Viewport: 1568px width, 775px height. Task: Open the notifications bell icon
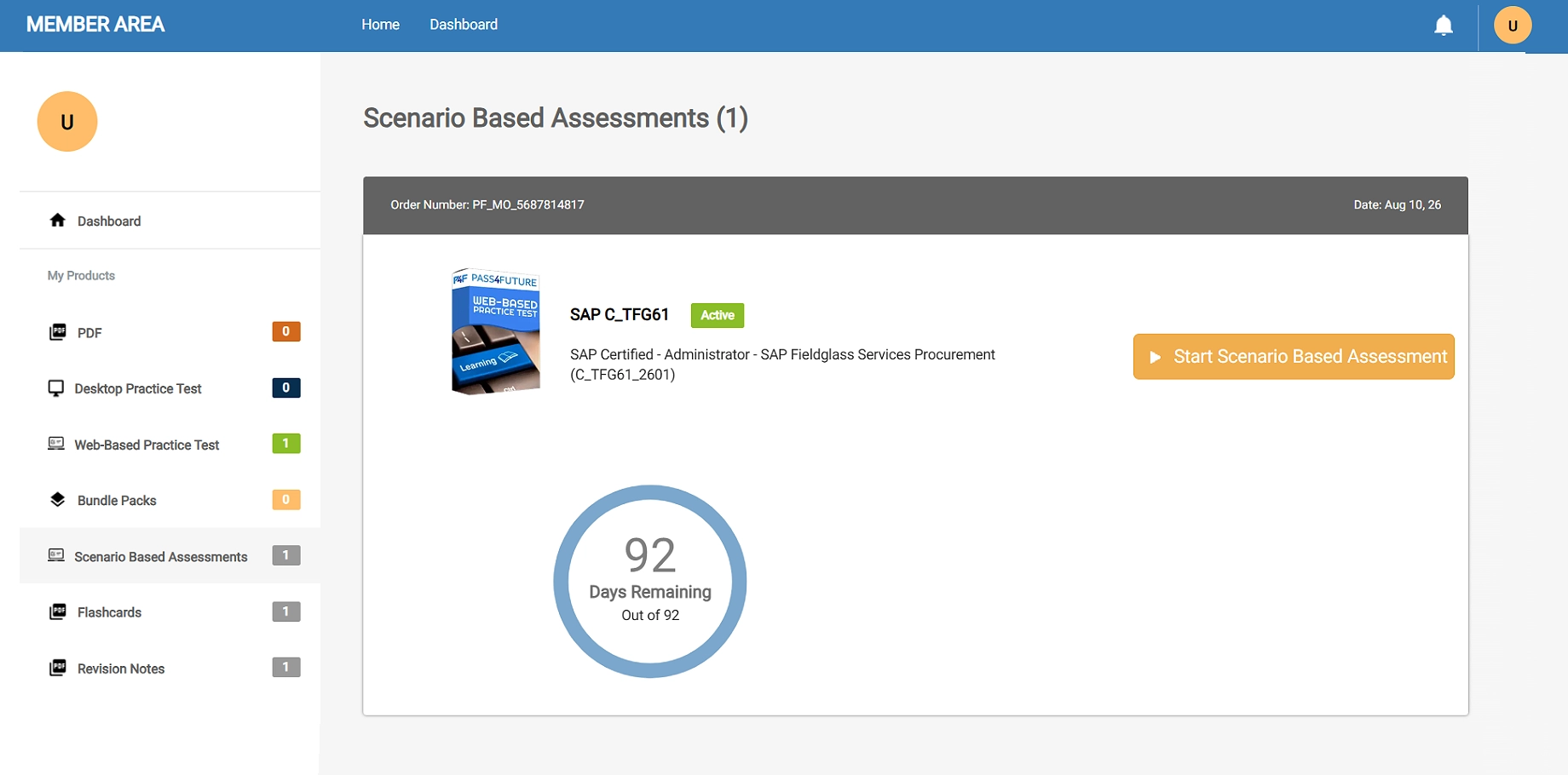[1444, 26]
